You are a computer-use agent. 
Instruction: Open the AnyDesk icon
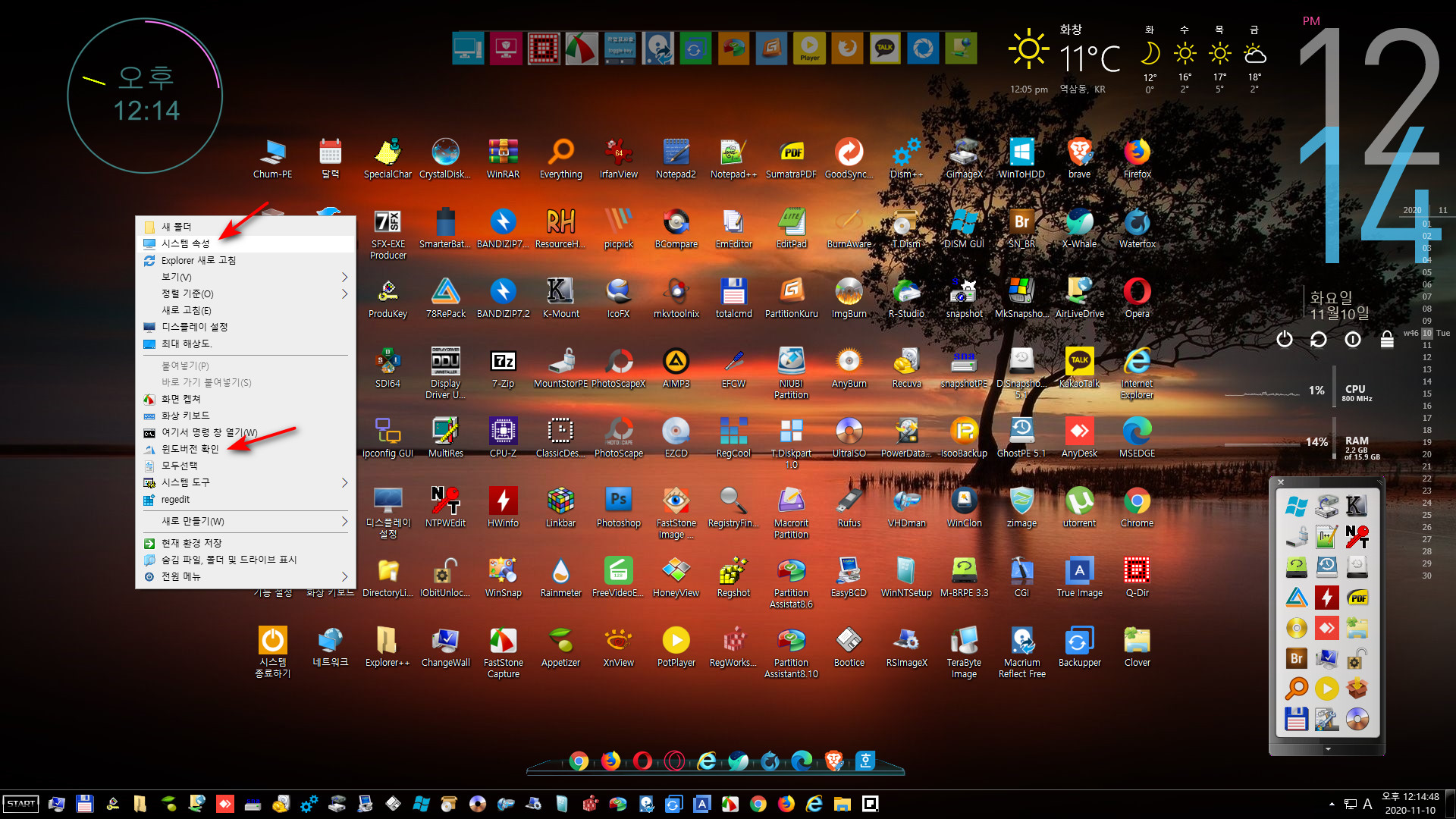pos(1079,438)
